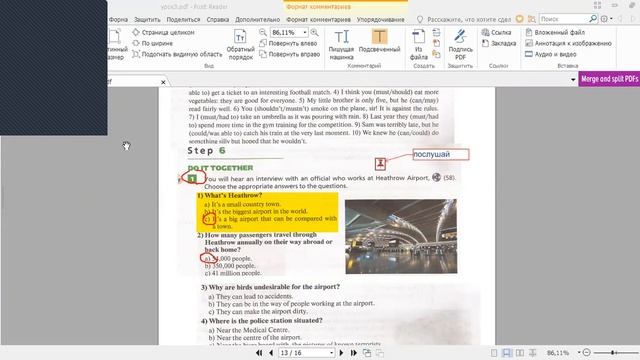The image size is (640, 360).
Task: Add image annotation (Аннотация к изображению)
Action: tap(569, 43)
